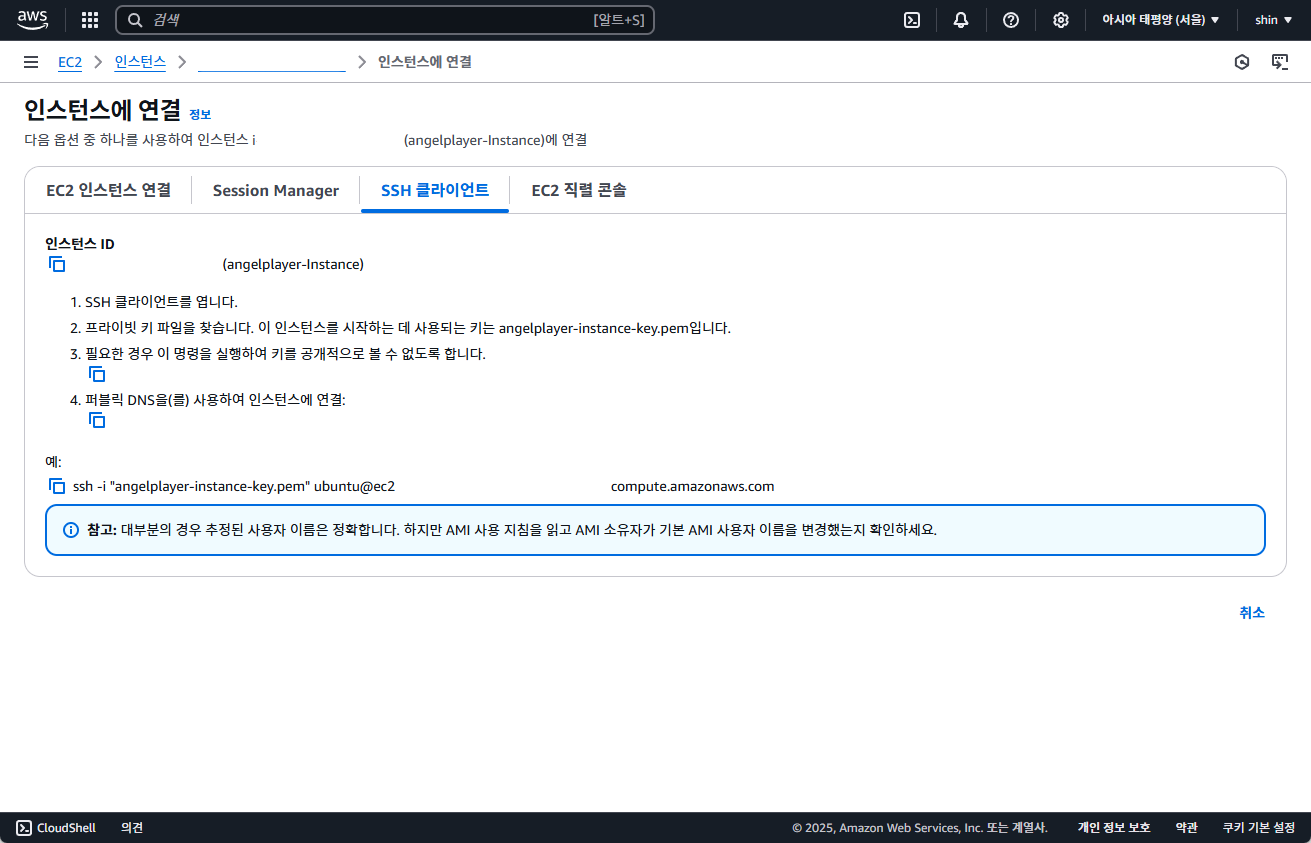
Task: Open the notifications bell
Action: pyautogui.click(x=961, y=20)
